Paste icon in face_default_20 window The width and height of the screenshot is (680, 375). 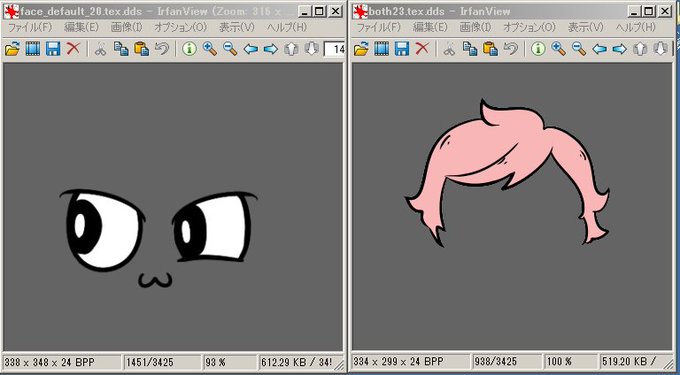point(141,49)
